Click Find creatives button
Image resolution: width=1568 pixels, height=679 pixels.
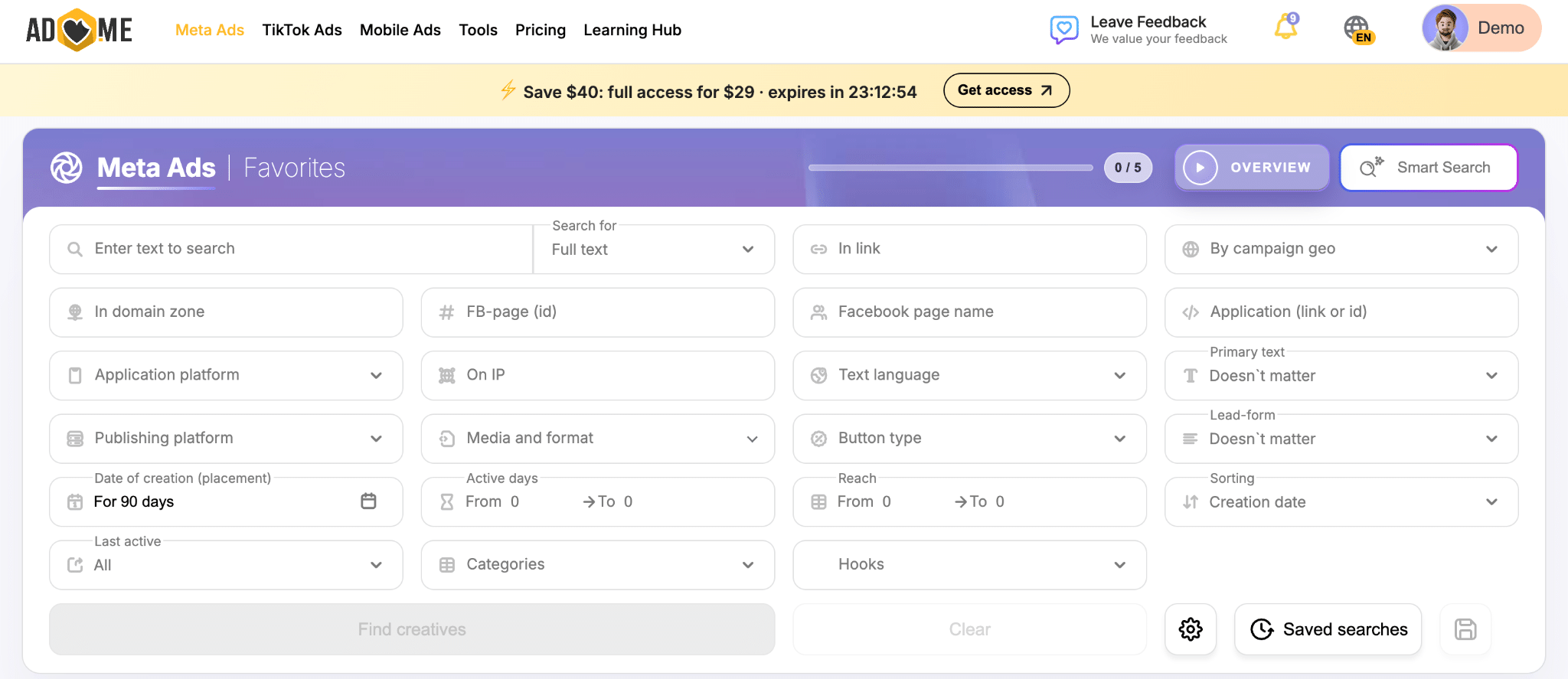(x=412, y=629)
